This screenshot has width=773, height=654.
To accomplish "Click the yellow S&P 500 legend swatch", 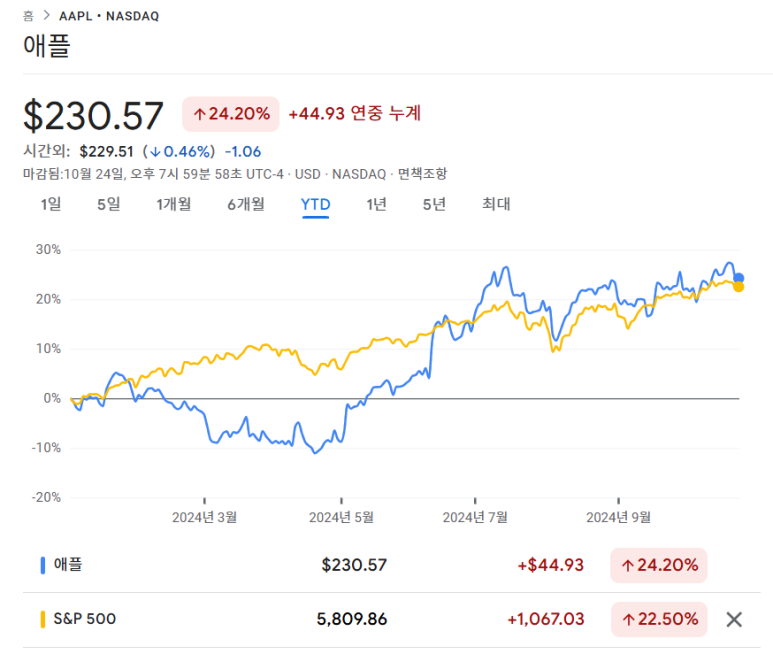I will click(x=43, y=619).
